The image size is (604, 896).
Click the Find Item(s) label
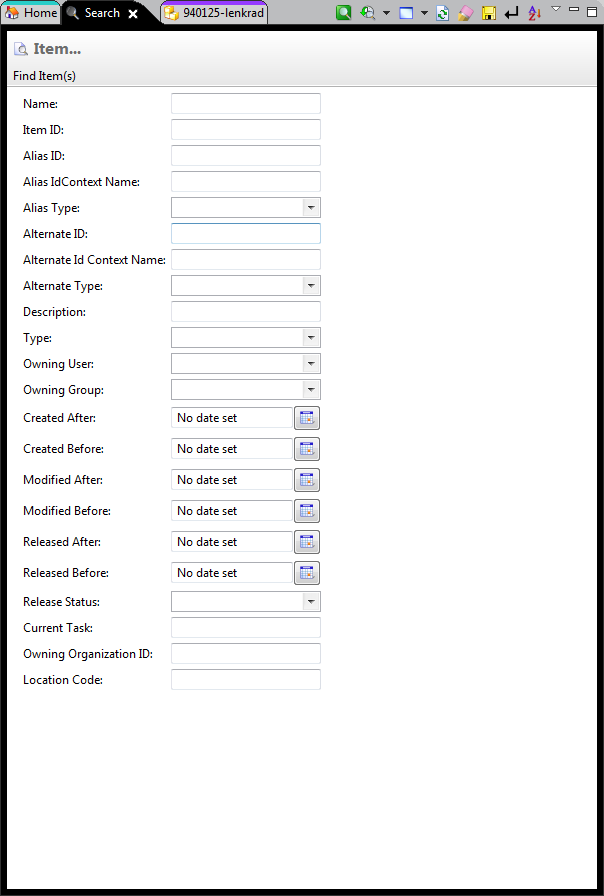coord(45,76)
